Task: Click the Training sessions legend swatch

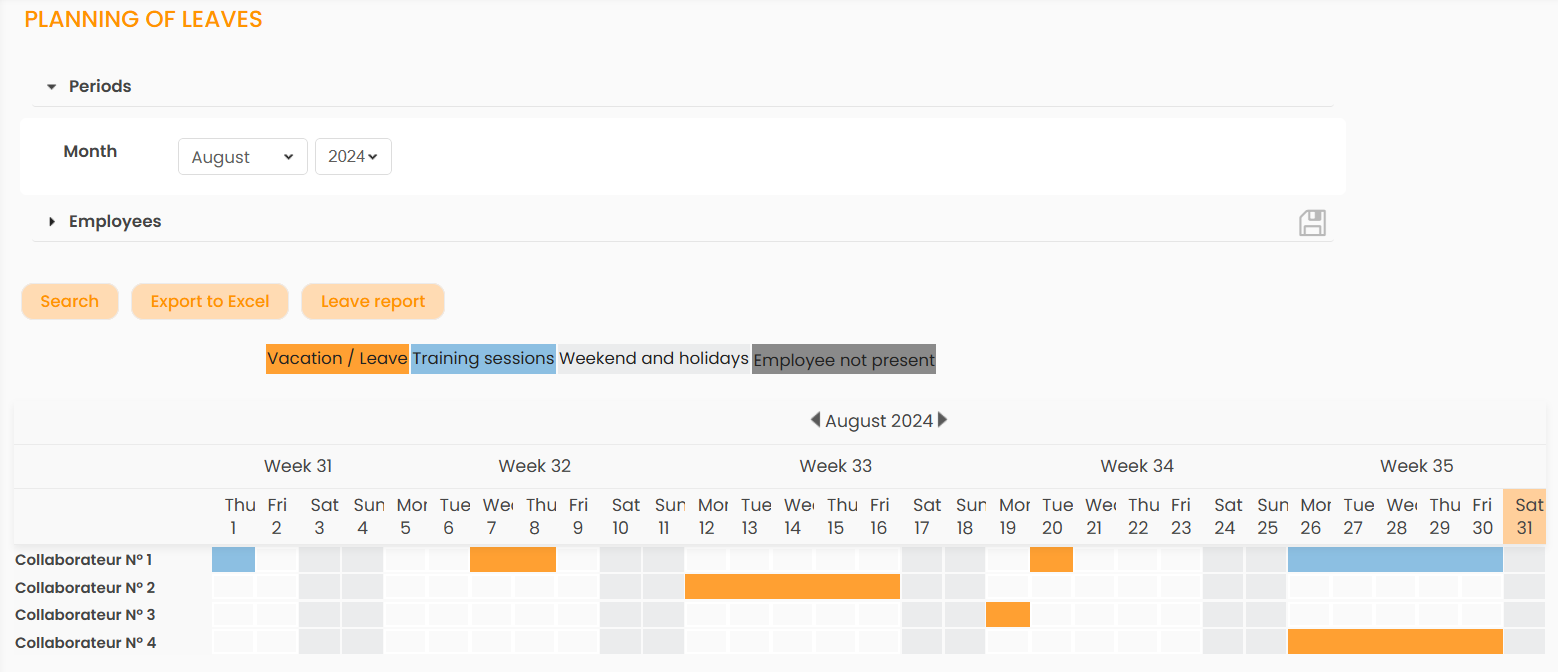Action: click(x=483, y=359)
